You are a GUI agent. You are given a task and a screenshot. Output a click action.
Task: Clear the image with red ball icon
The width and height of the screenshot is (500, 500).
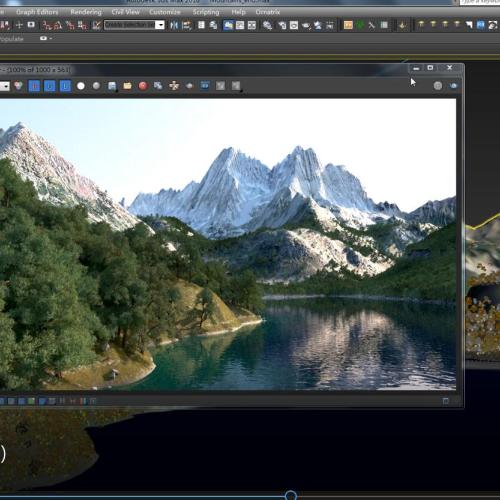[x=143, y=86]
